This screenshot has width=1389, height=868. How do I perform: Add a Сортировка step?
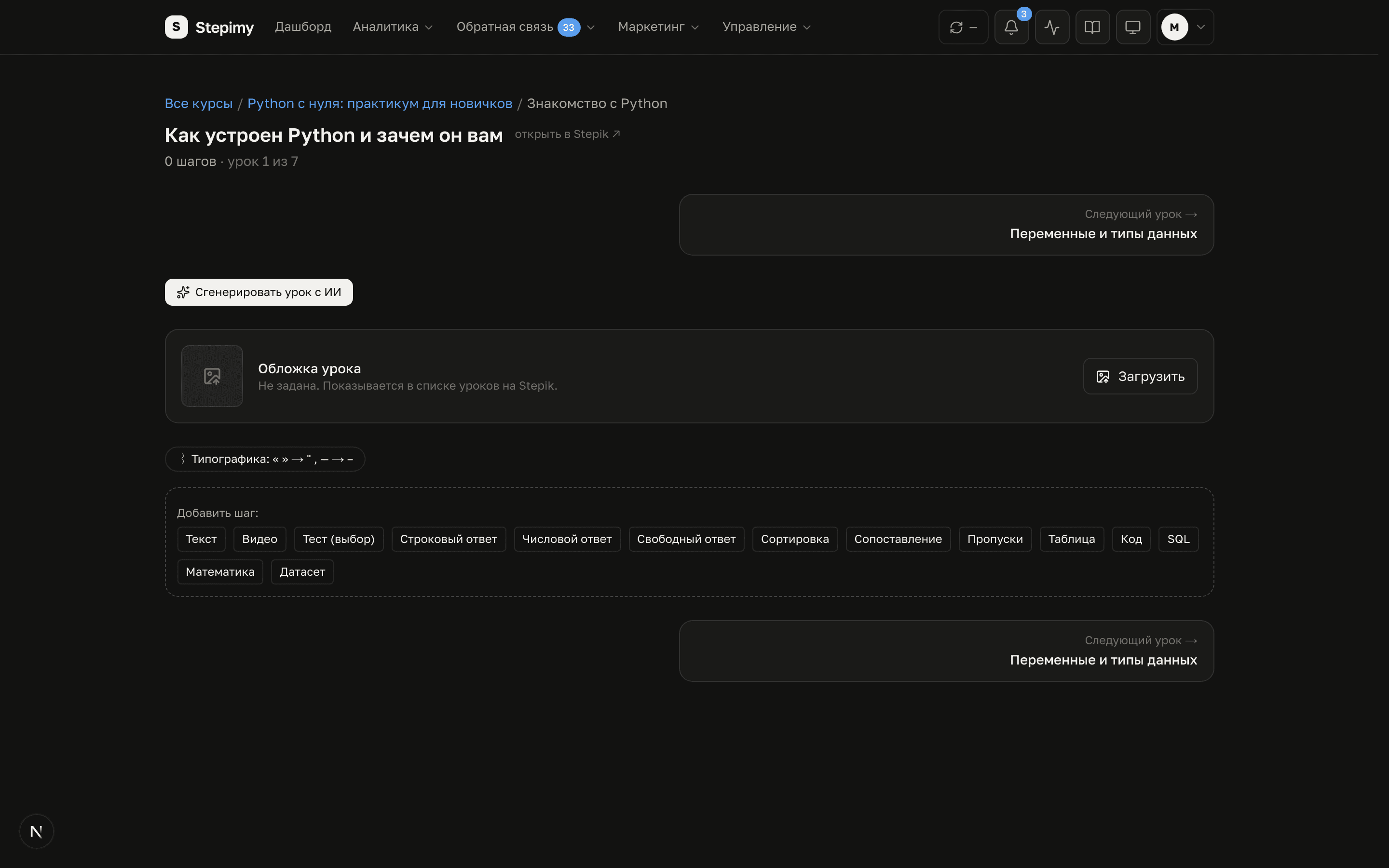point(795,539)
